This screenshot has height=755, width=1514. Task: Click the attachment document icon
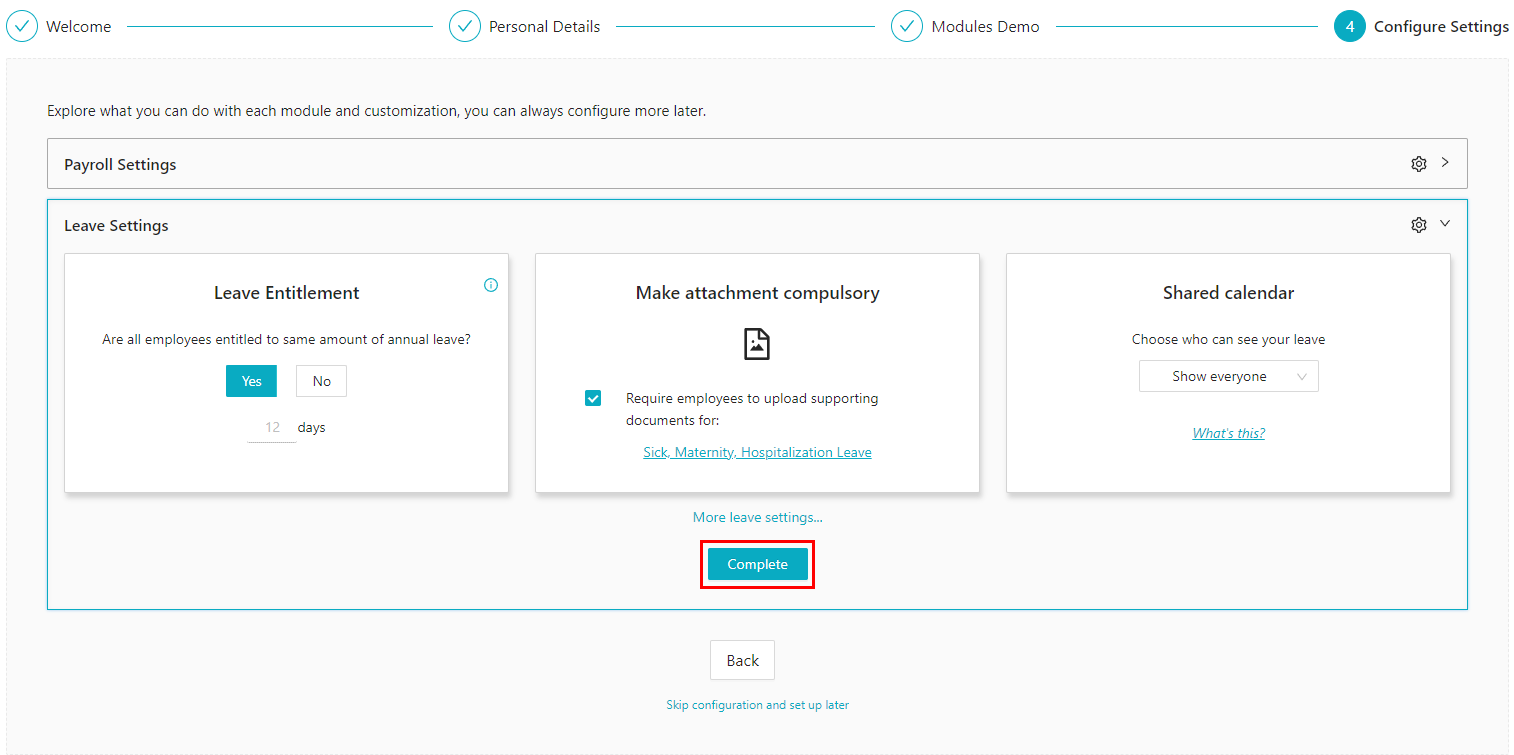pyautogui.click(x=757, y=343)
